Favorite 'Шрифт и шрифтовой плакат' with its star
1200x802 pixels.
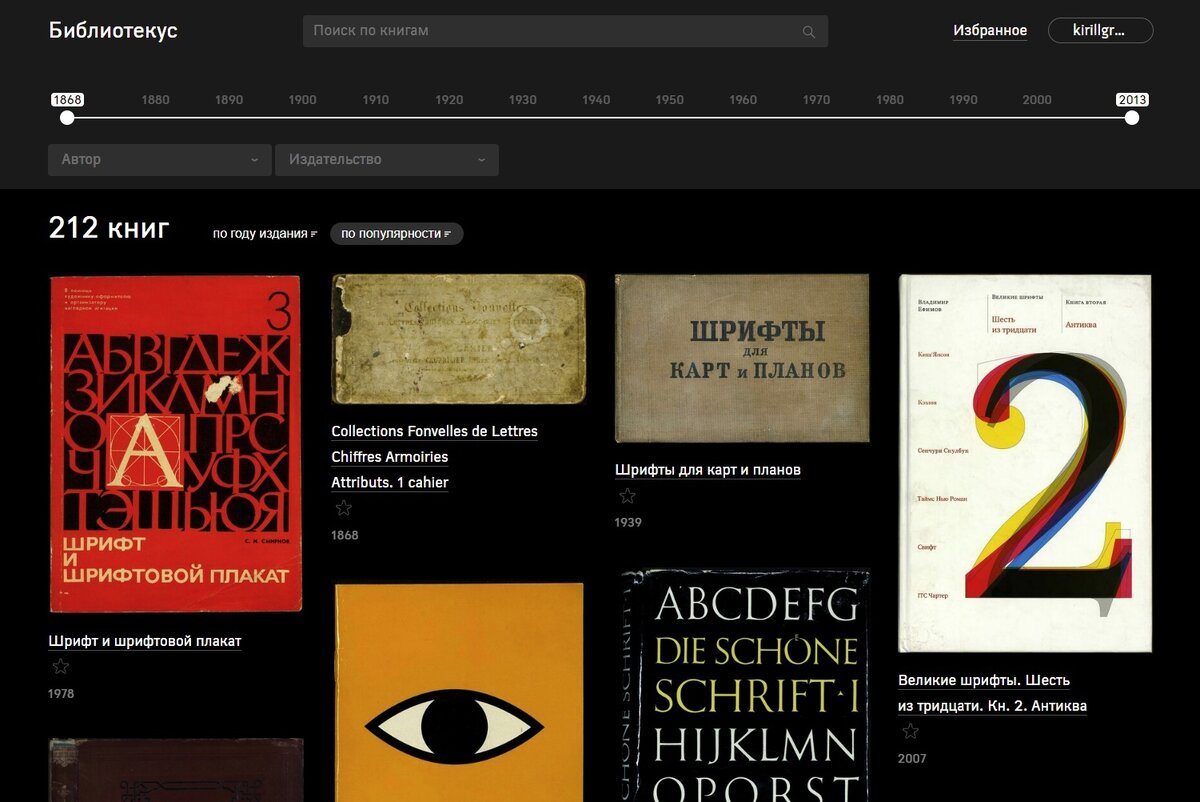point(60,666)
